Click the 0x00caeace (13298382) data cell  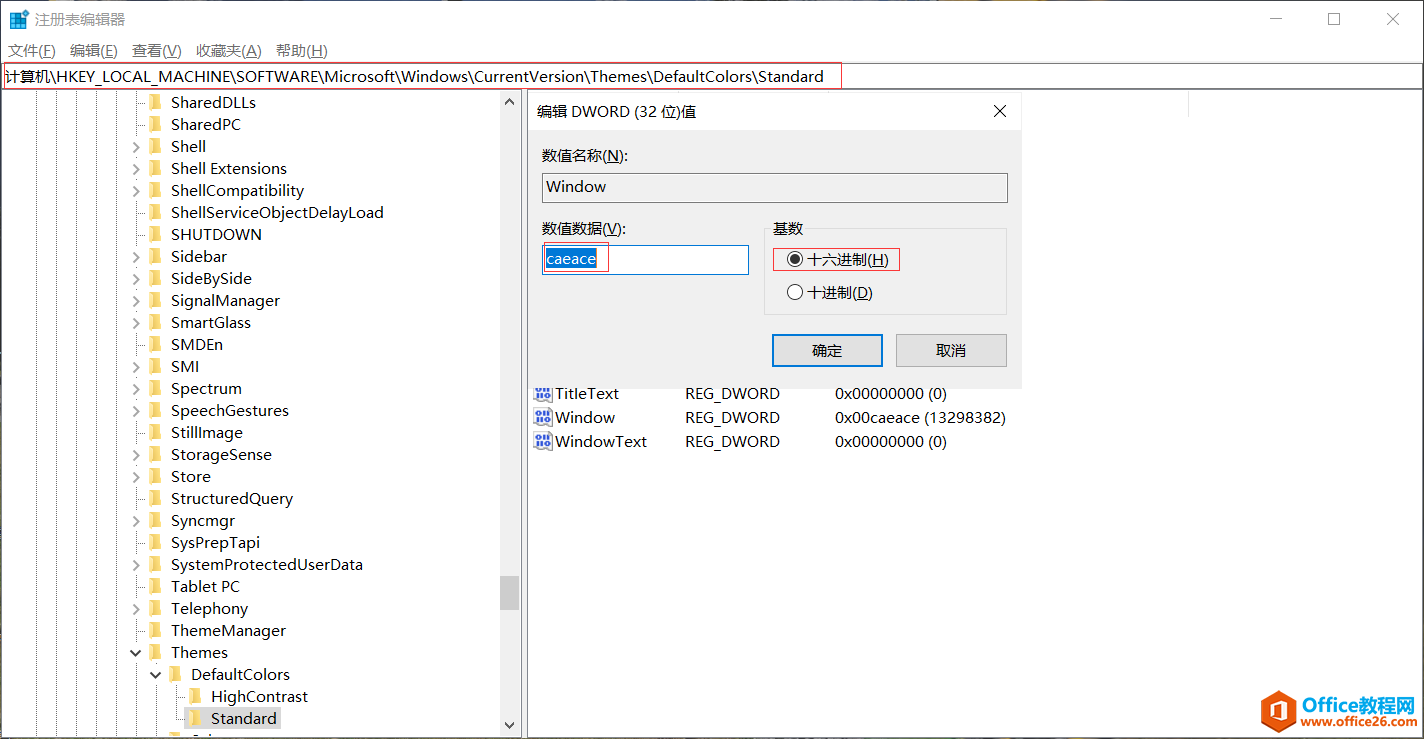point(920,417)
